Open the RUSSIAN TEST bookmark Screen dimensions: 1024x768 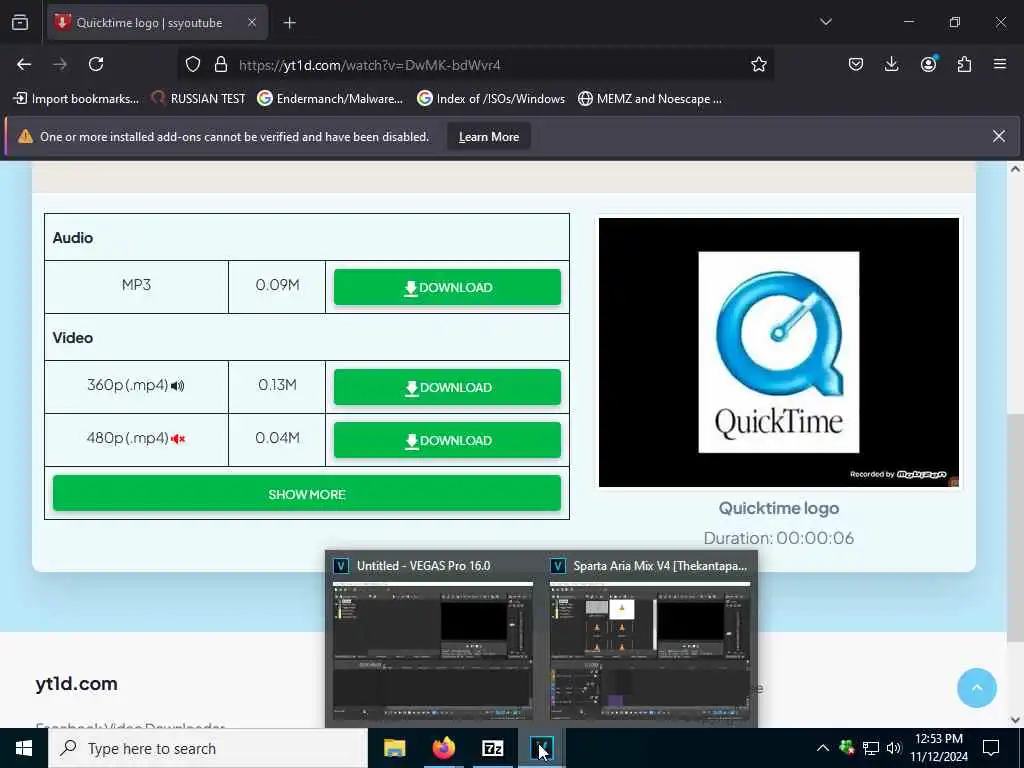[x=198, y=99]
